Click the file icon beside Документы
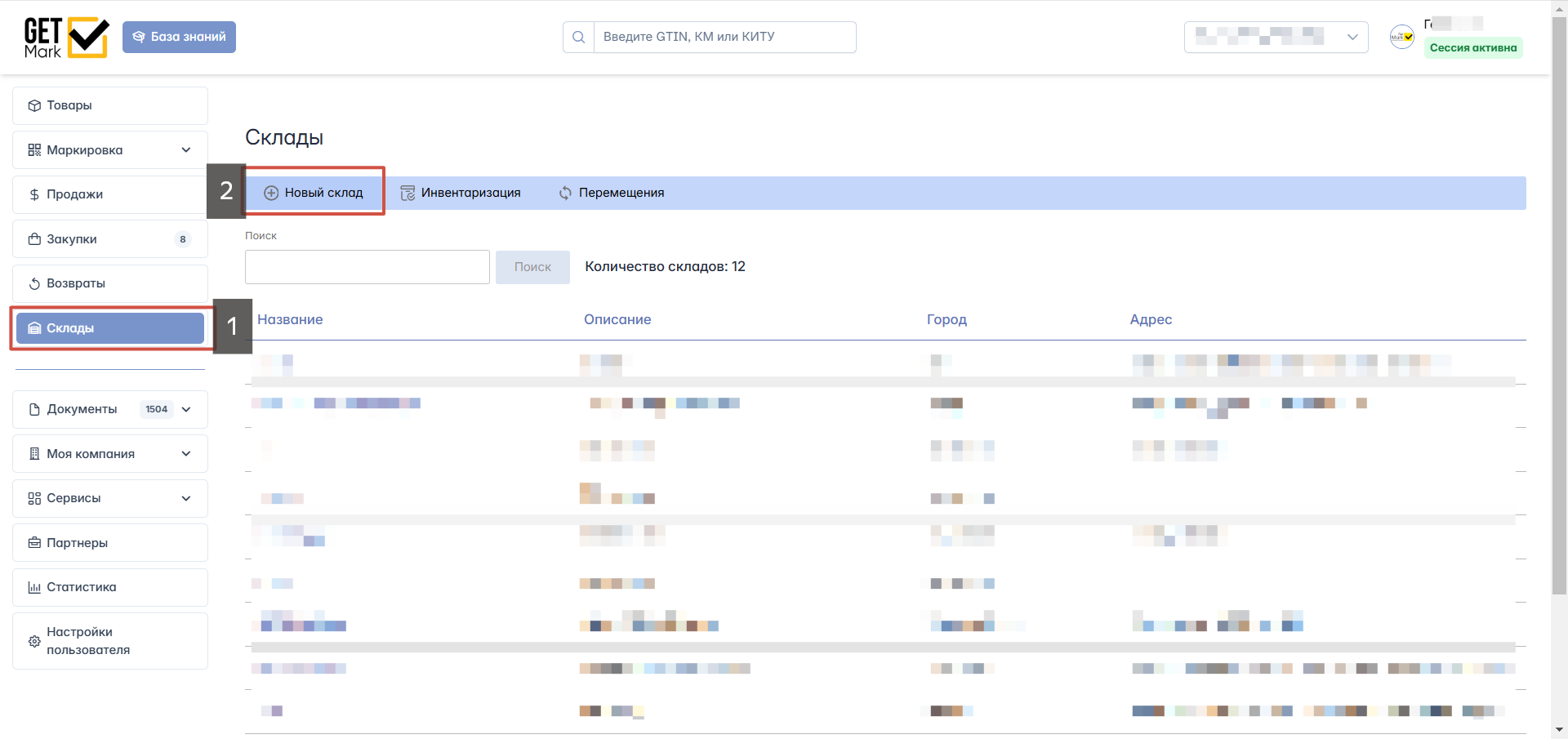This screenshot has height=739, width=1568. point(34,409)
